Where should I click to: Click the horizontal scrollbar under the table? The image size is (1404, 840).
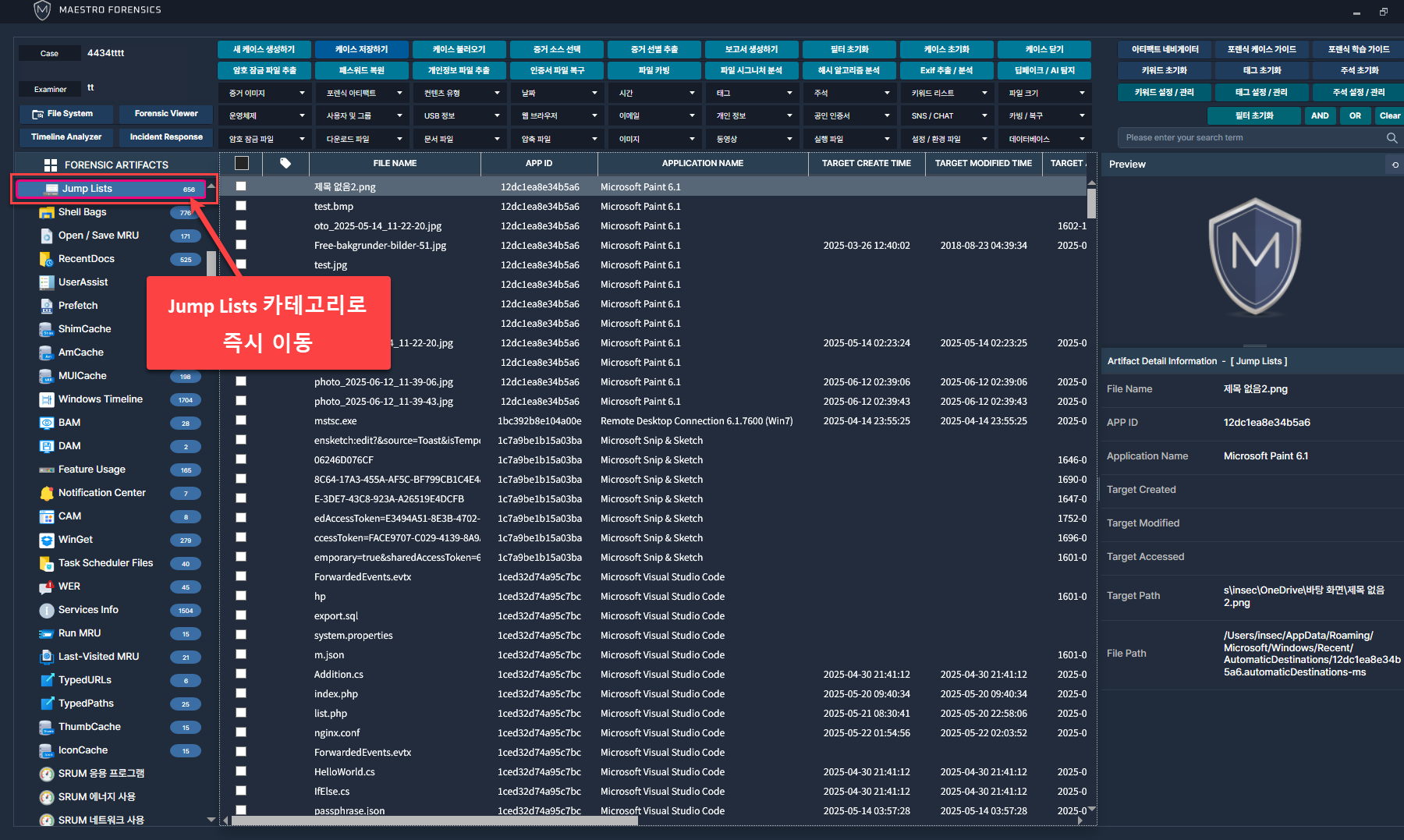434,820
